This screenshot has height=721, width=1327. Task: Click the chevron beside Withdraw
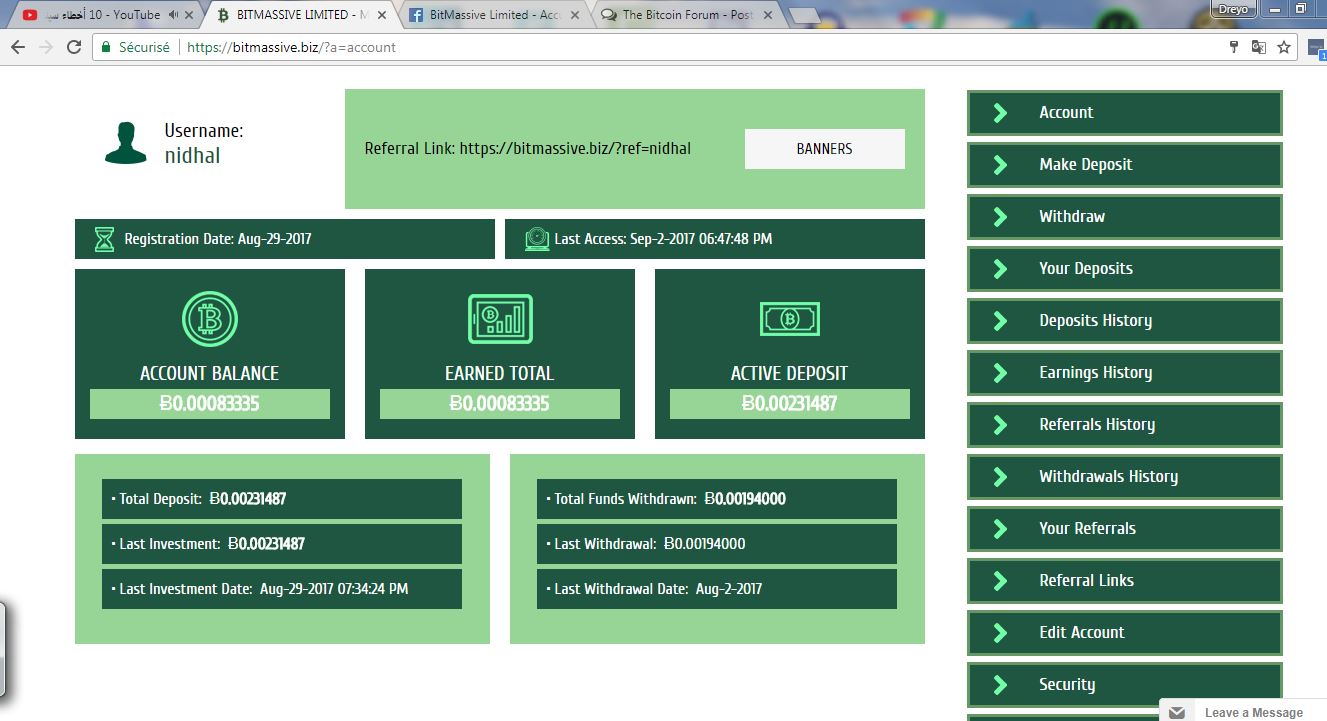point(1000,217)
